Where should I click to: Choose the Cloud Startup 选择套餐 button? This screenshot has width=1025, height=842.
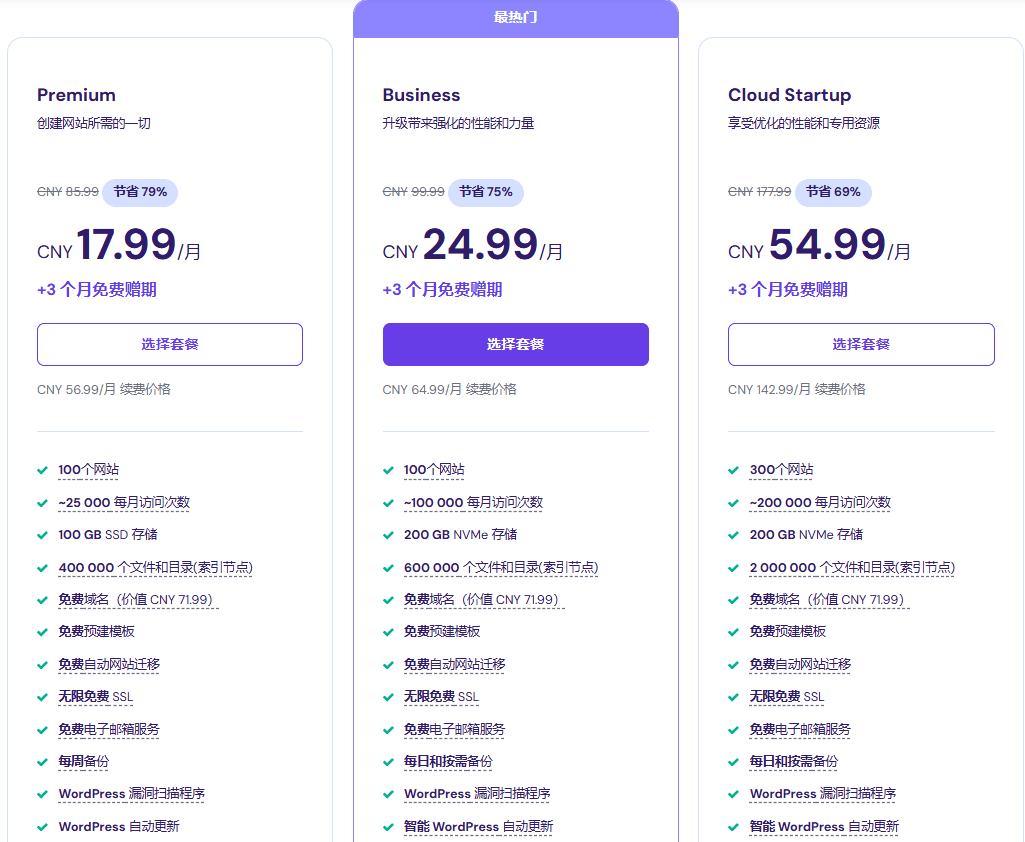[861, 344]
